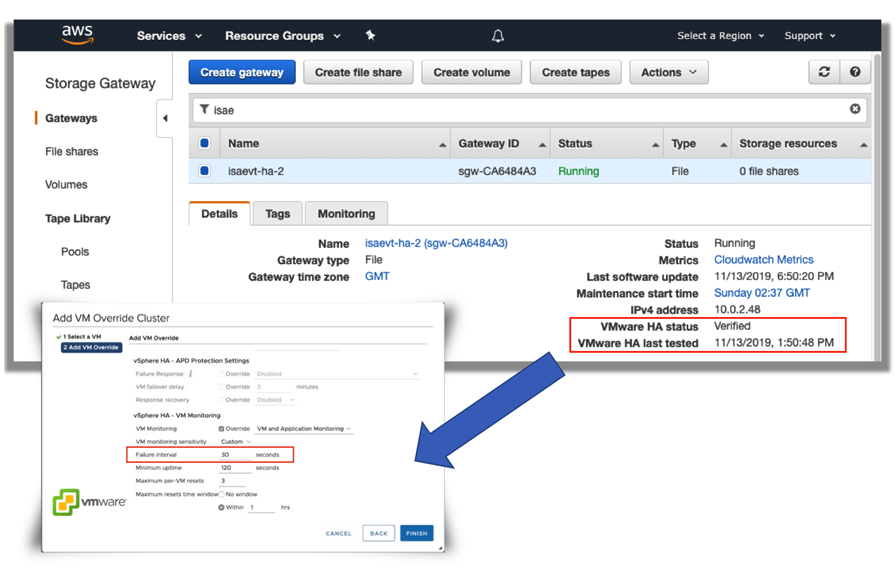Open the VM monitoring sensitivity Custom dropdown
The width and height of the screenshot is (895, 574).
tap(236, 441)
